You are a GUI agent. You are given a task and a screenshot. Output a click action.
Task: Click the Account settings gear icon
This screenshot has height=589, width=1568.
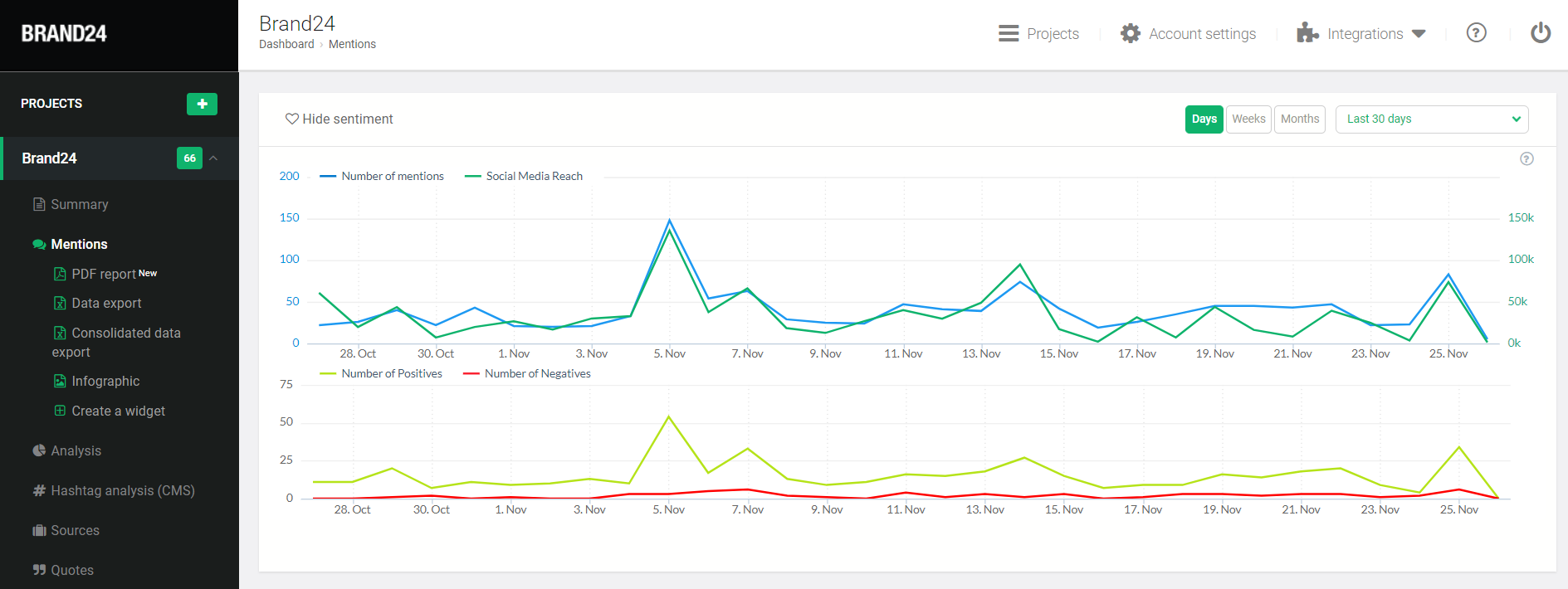(1130, 33)
